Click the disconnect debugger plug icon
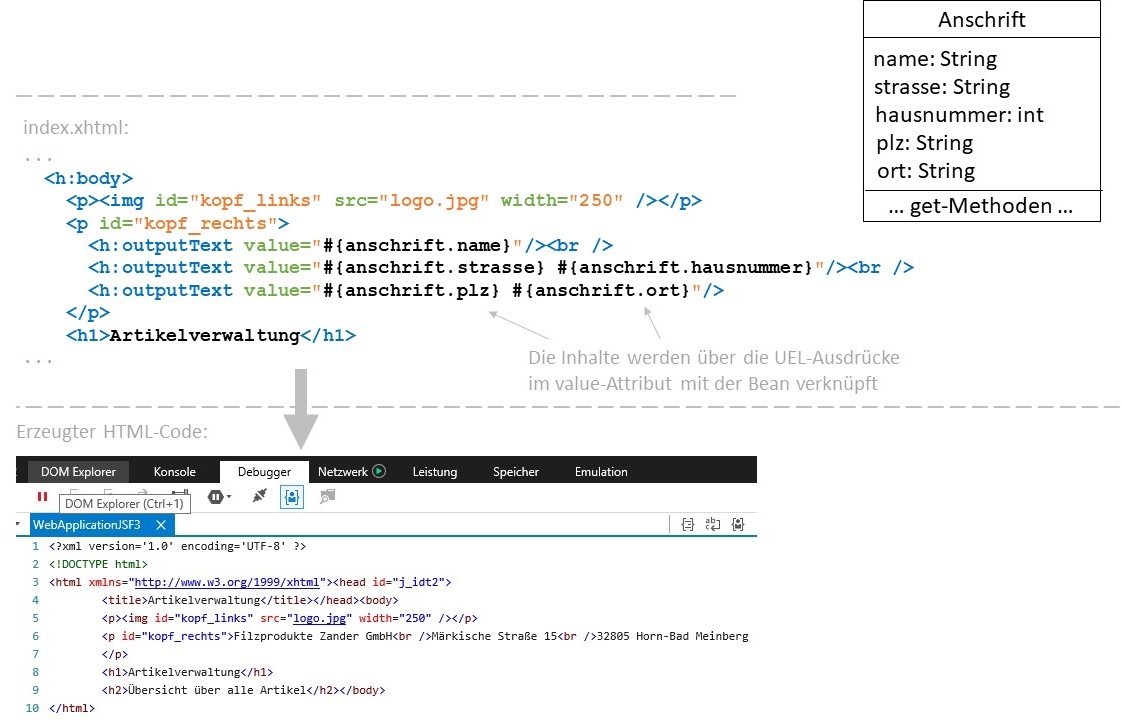The height and width of the screenshot is (720, 1121). [259, 496]
